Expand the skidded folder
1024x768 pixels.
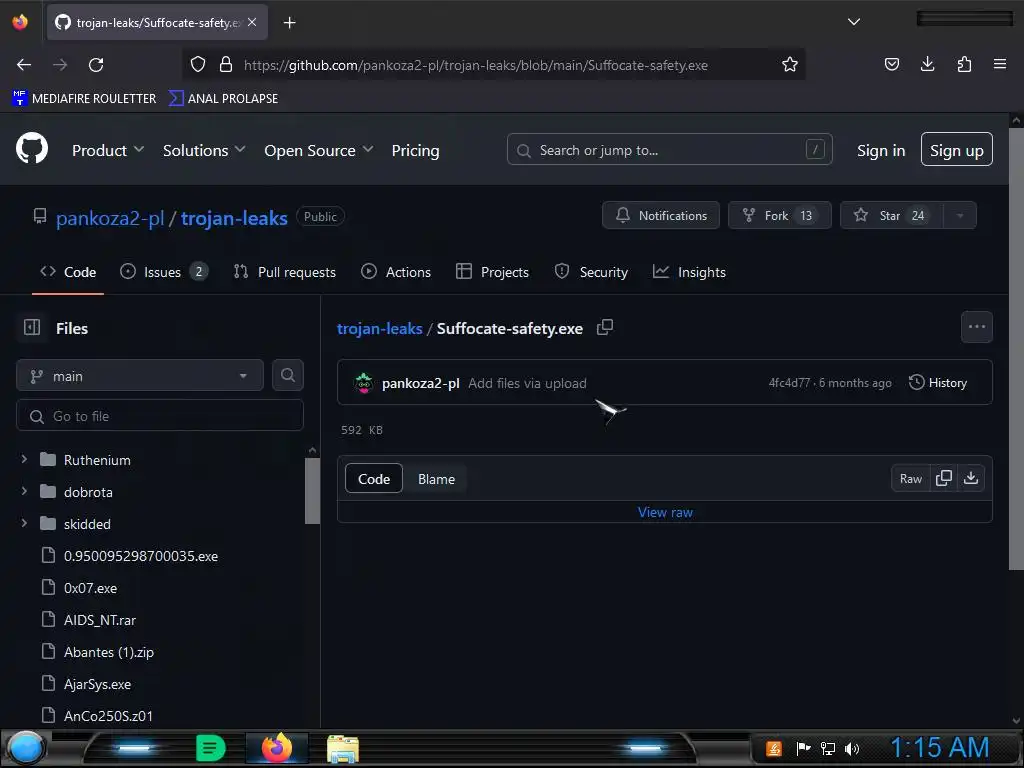[x=24, y=523]
